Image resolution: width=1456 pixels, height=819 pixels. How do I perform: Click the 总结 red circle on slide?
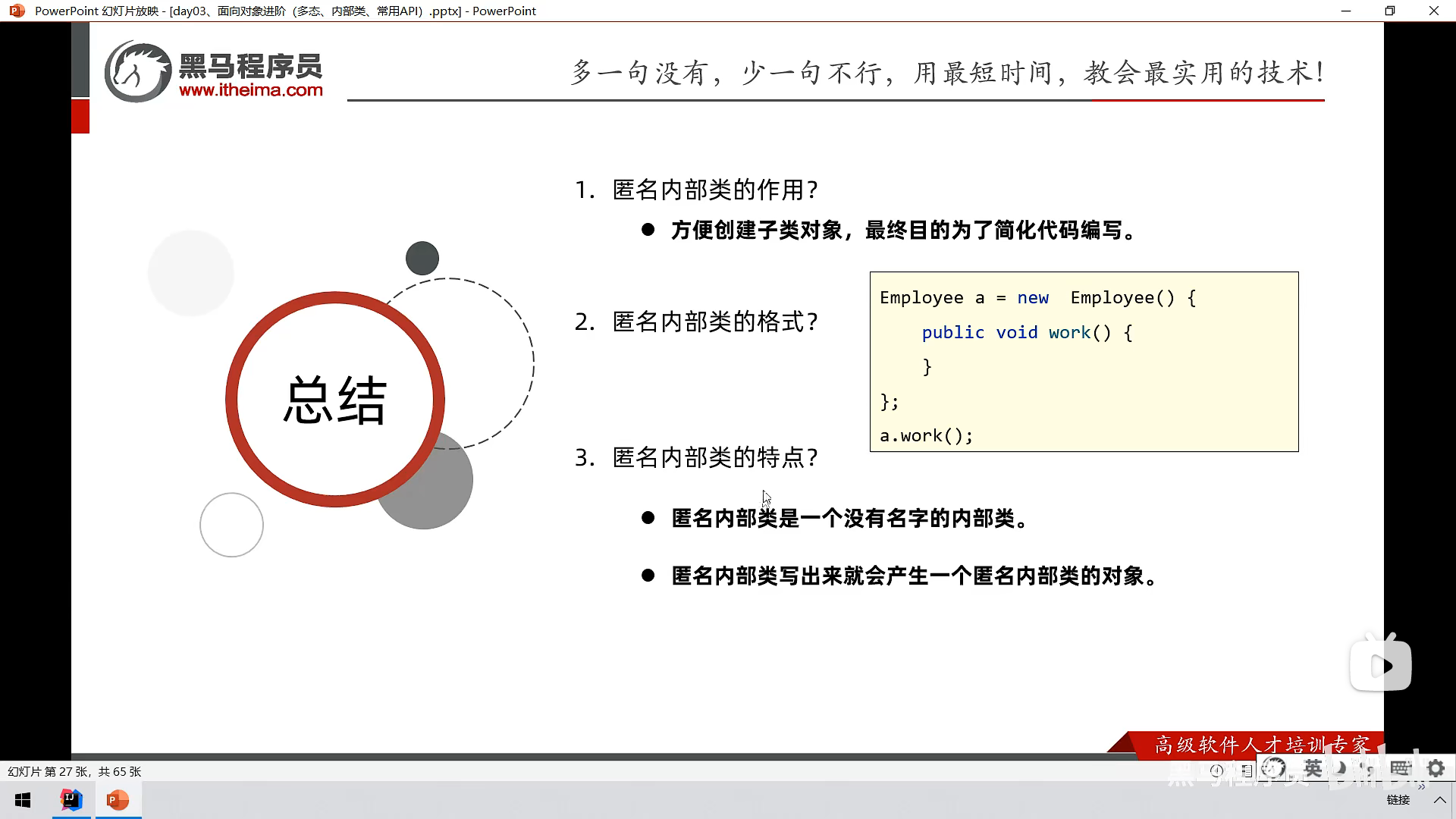click(x=334, y=399)
